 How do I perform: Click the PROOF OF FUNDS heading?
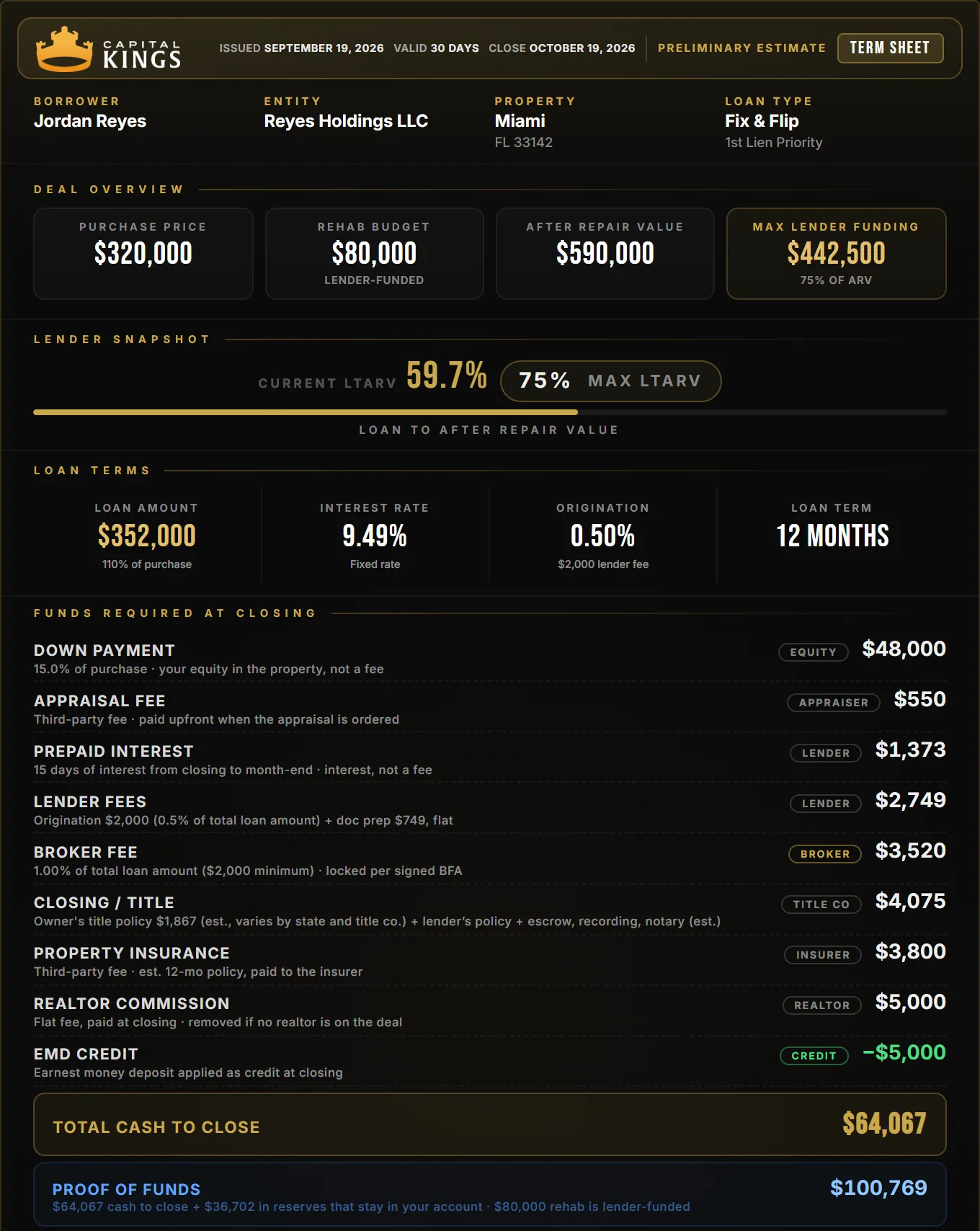(x=126, y=1189)
